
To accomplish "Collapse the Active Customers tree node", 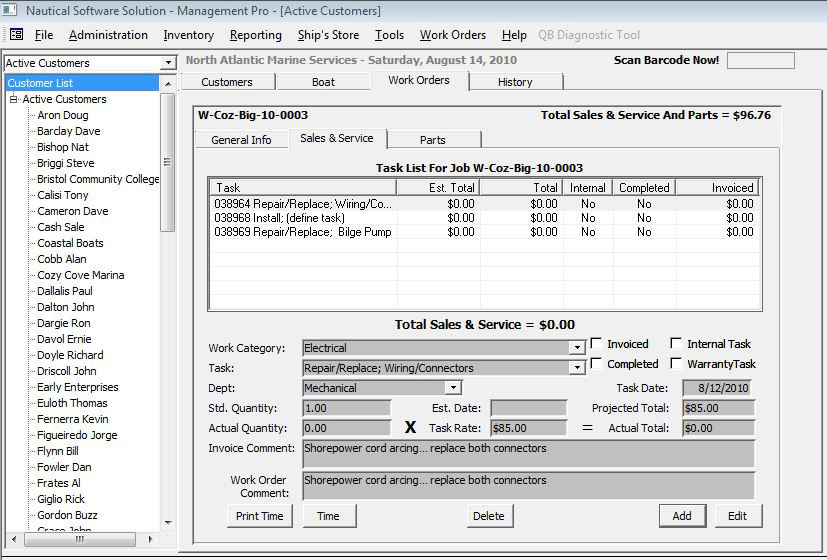I will (x=13, y=100).
